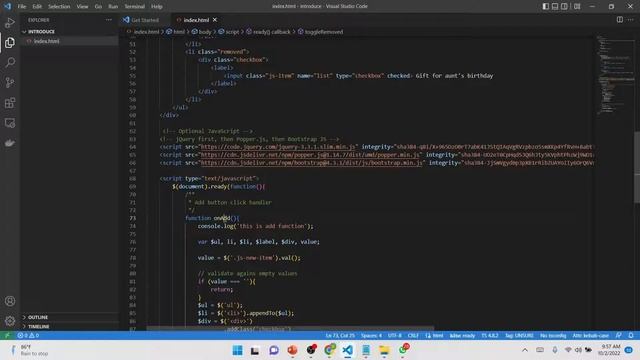Click toggleRemoved breadcrumb segment
Screen dimensions: 640x360
pyautogui.click(x=324, y=32)
